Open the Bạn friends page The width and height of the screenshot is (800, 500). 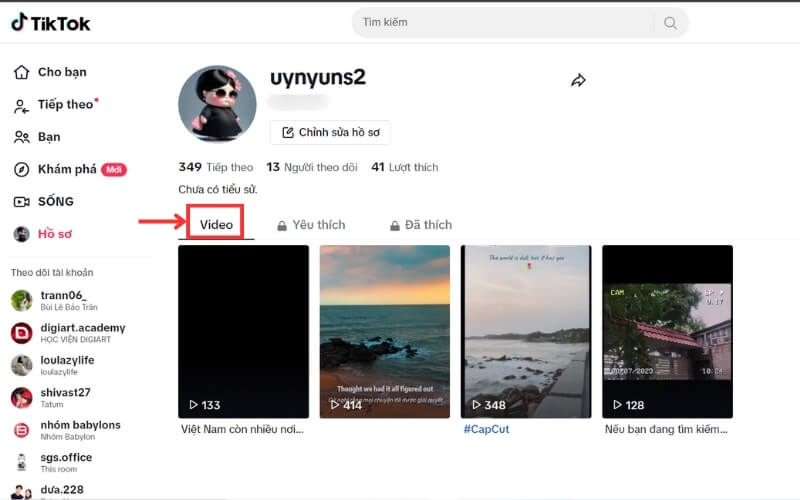click(x=37, y=137)
